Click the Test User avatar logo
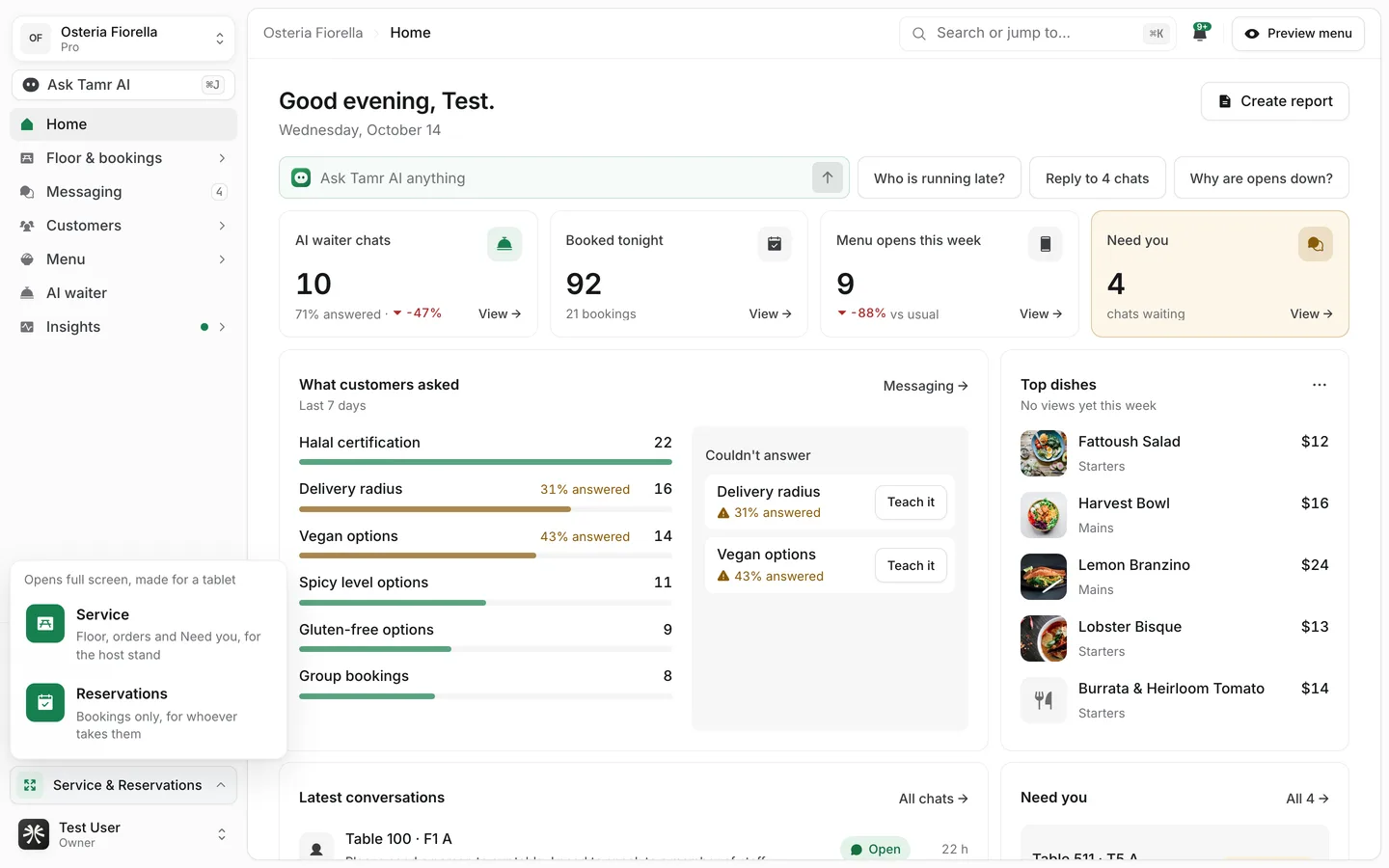 click(34, 834)
